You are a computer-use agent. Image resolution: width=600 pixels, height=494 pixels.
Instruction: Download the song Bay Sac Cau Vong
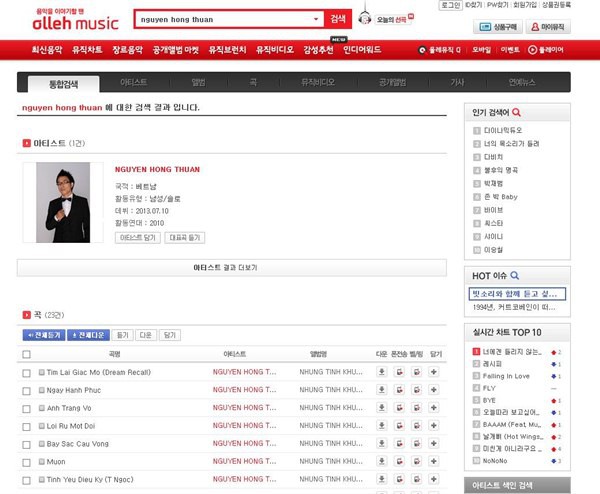[382, 443]
